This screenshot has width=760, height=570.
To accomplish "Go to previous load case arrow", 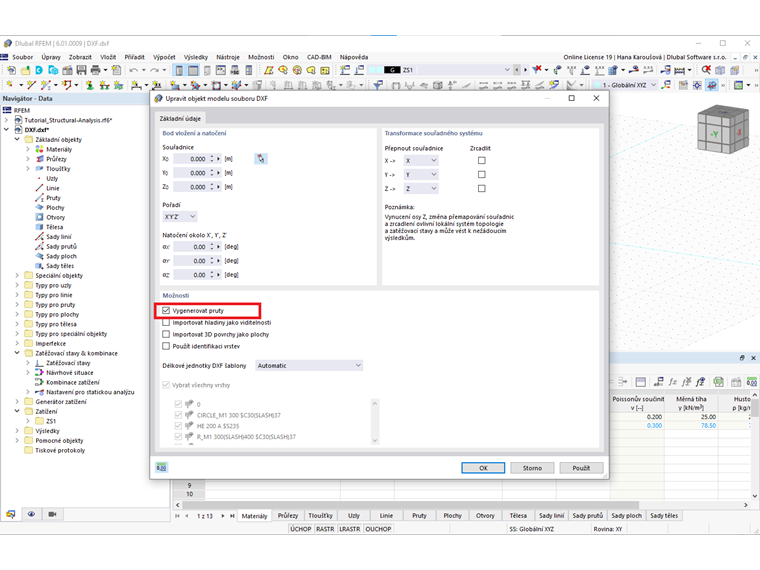I will pos(518,70).
